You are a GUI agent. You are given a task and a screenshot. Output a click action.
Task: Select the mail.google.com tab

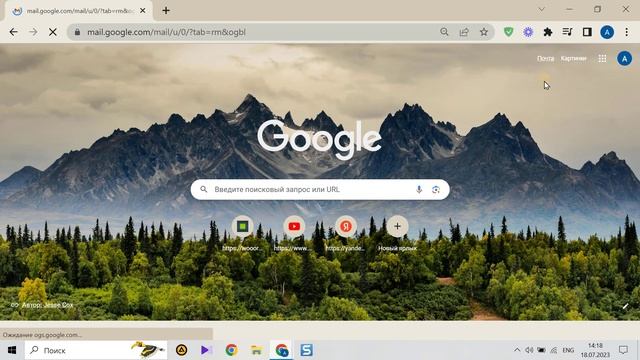(79, 11)
